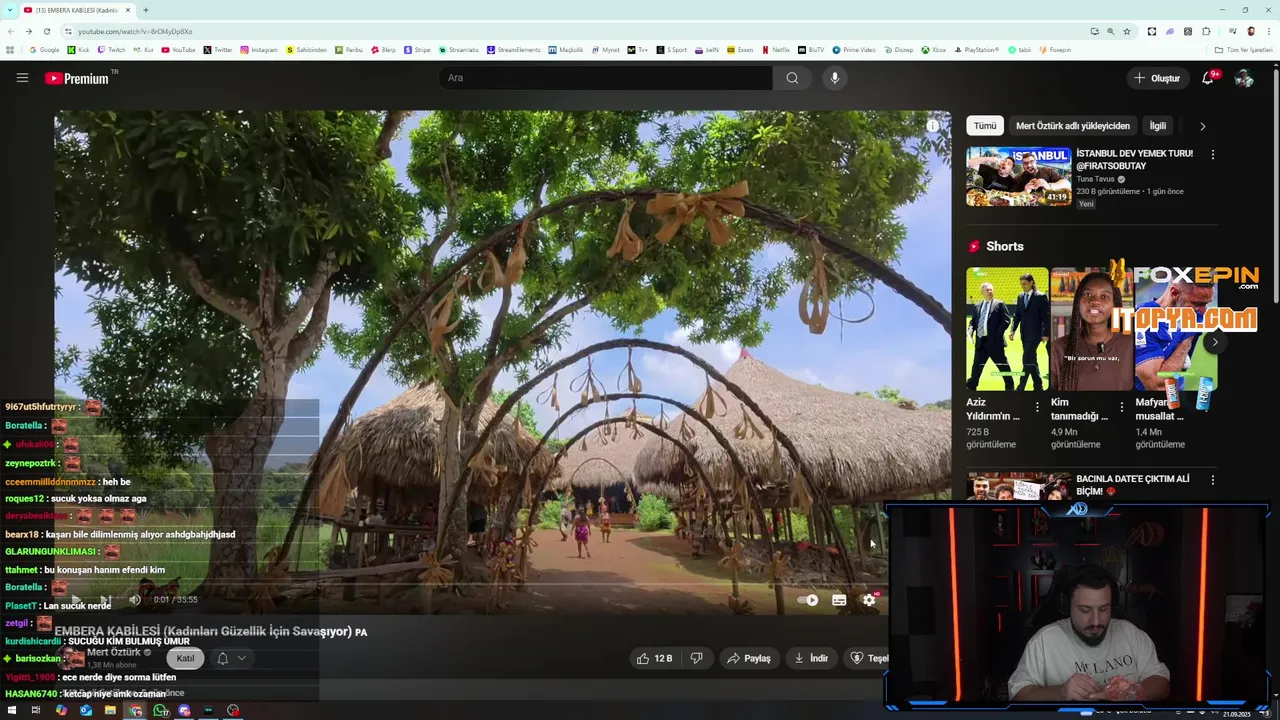Open Windows Start menu
The width and height of the screenshot is (1280, 720).
click(12, 711)
